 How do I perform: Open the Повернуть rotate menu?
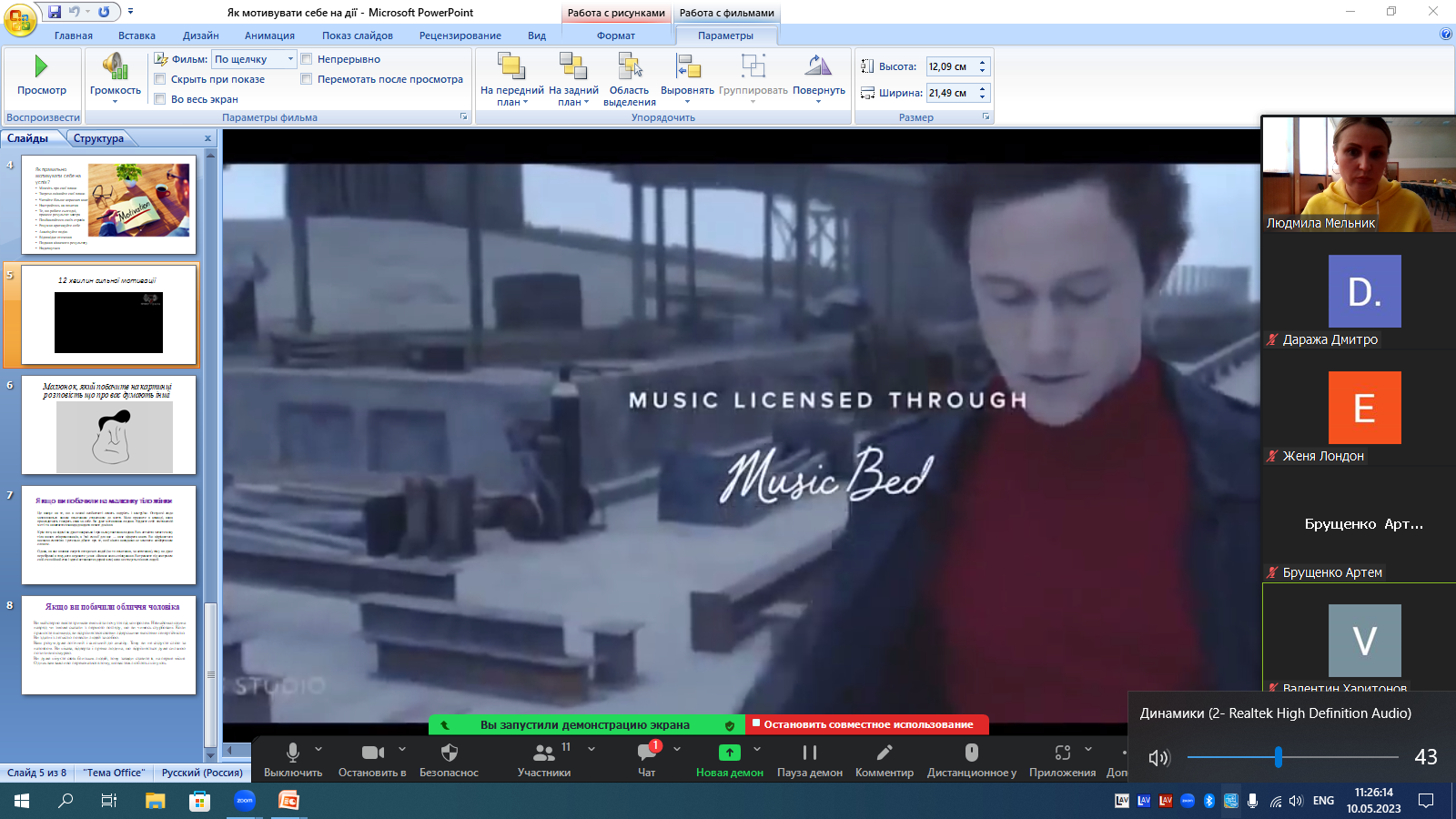pos(819,78)
